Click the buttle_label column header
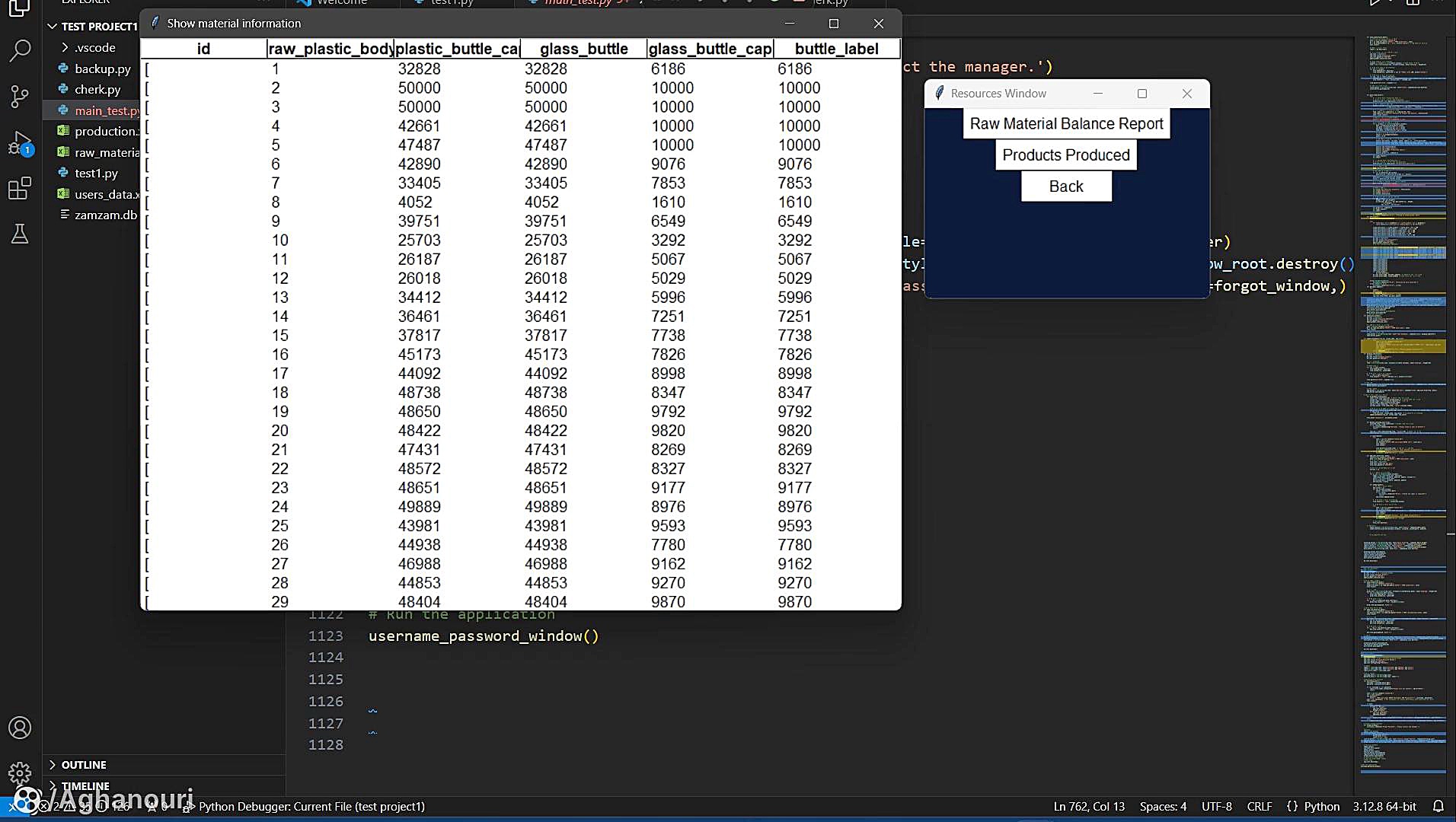 837,49
